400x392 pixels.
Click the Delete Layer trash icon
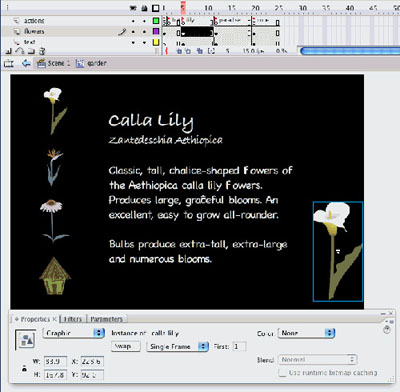pyautogui.click(x=42, y=51)
